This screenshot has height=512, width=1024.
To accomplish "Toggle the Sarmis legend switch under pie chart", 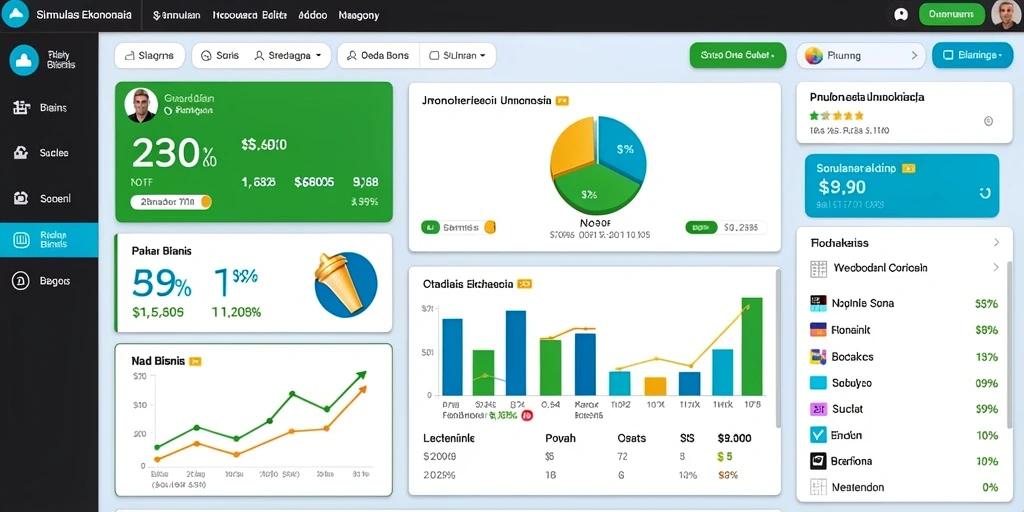I will [x=459, y=227].
